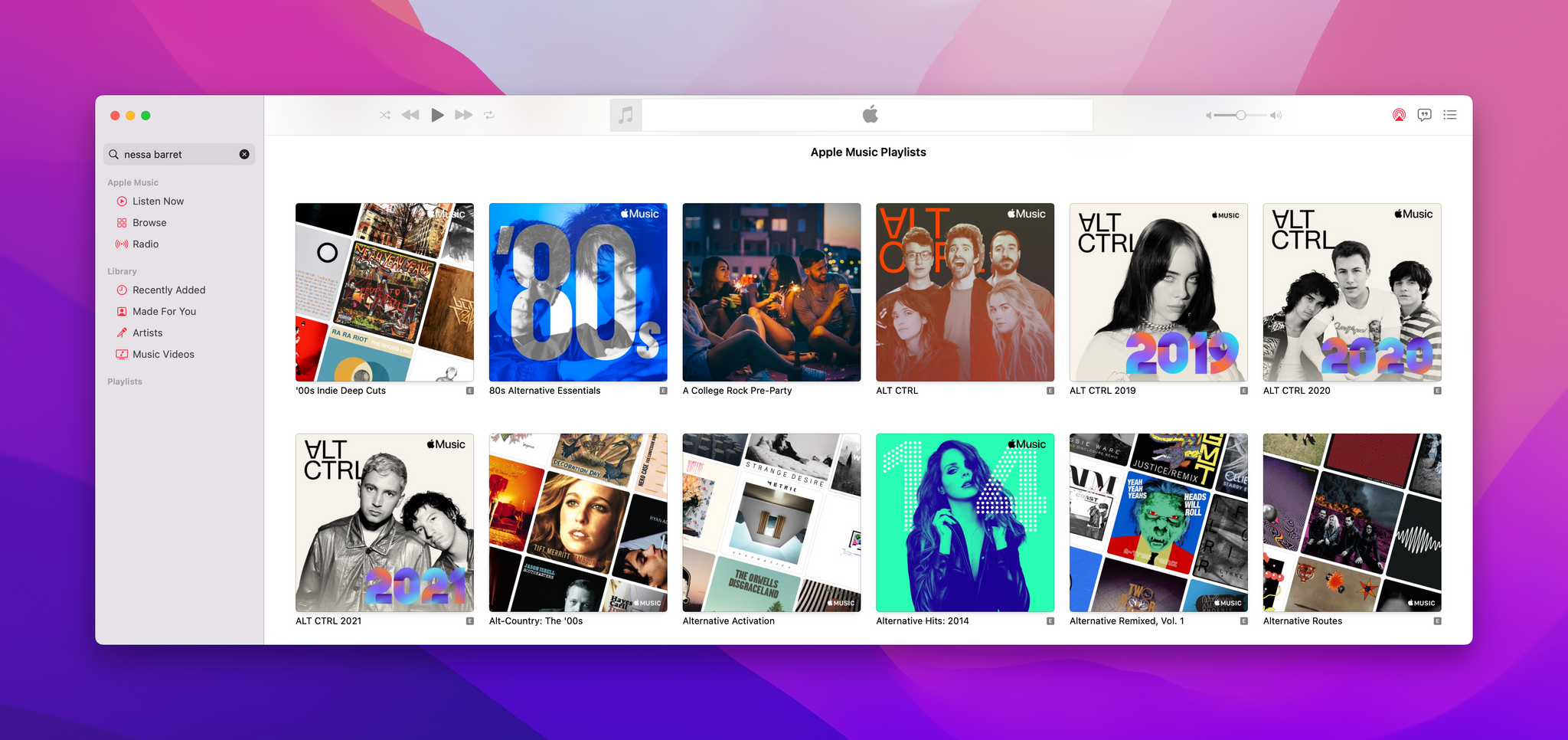The image size is (1568, 740).
Task: Collapse the Library sidebar section header
Action: [122, 271]
